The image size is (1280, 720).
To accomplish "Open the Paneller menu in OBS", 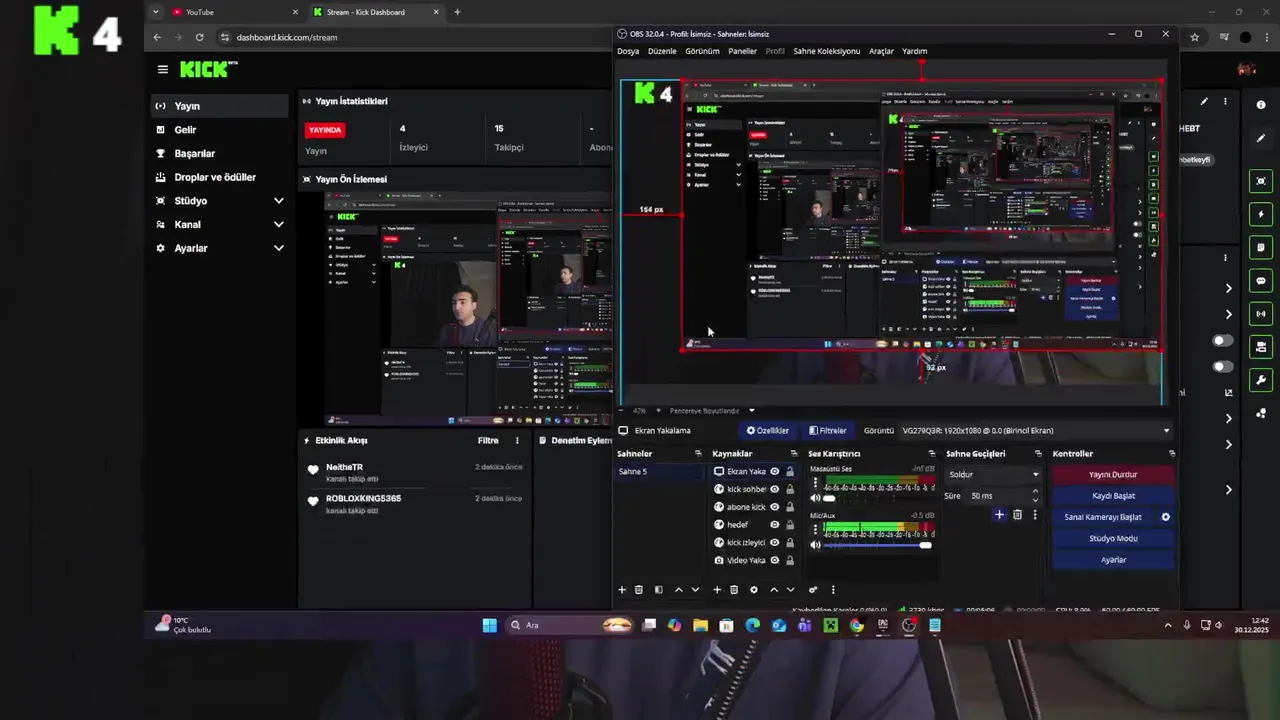I will (742, 51).
